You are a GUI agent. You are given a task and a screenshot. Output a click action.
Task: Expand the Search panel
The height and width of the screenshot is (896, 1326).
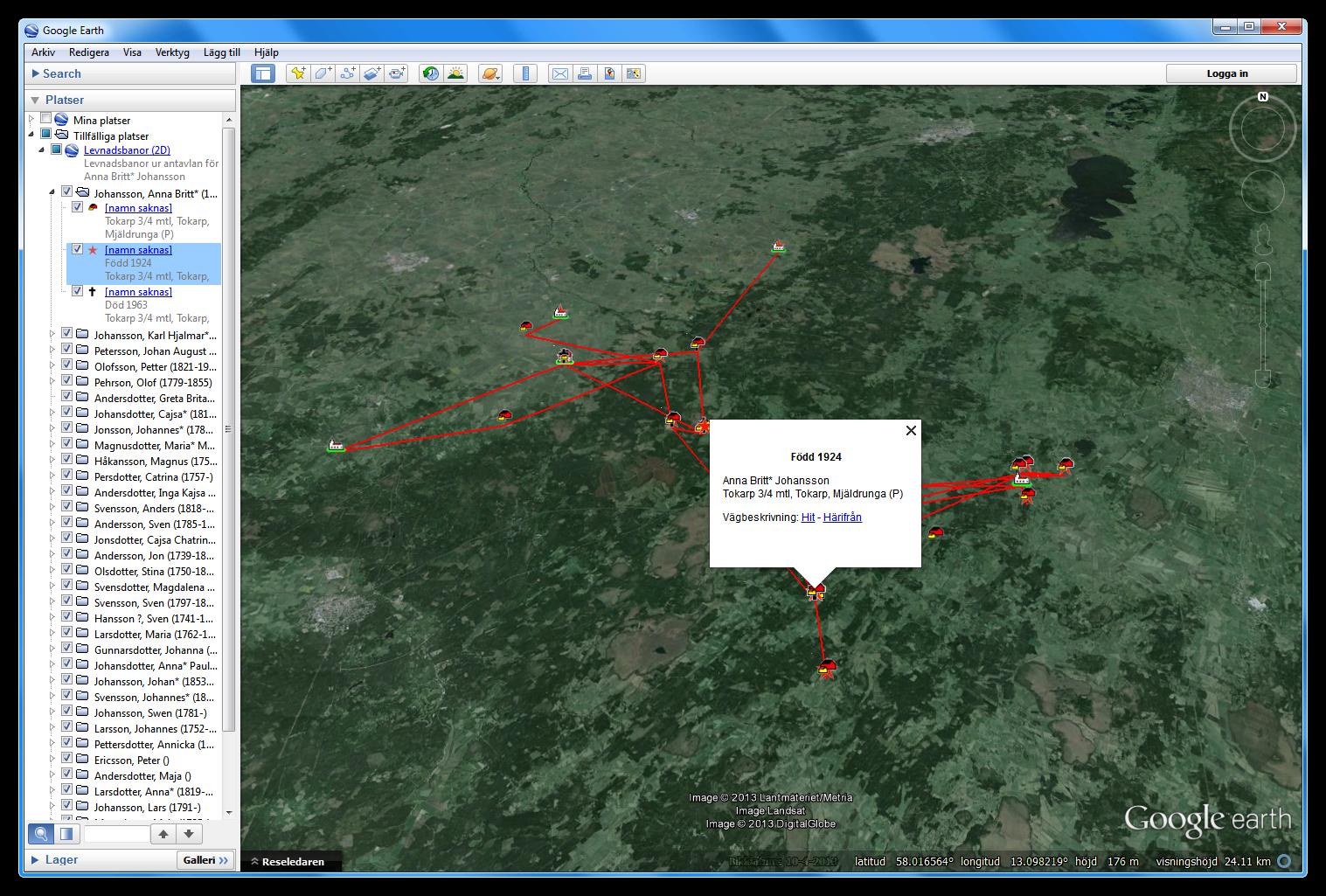pos(36,74)
